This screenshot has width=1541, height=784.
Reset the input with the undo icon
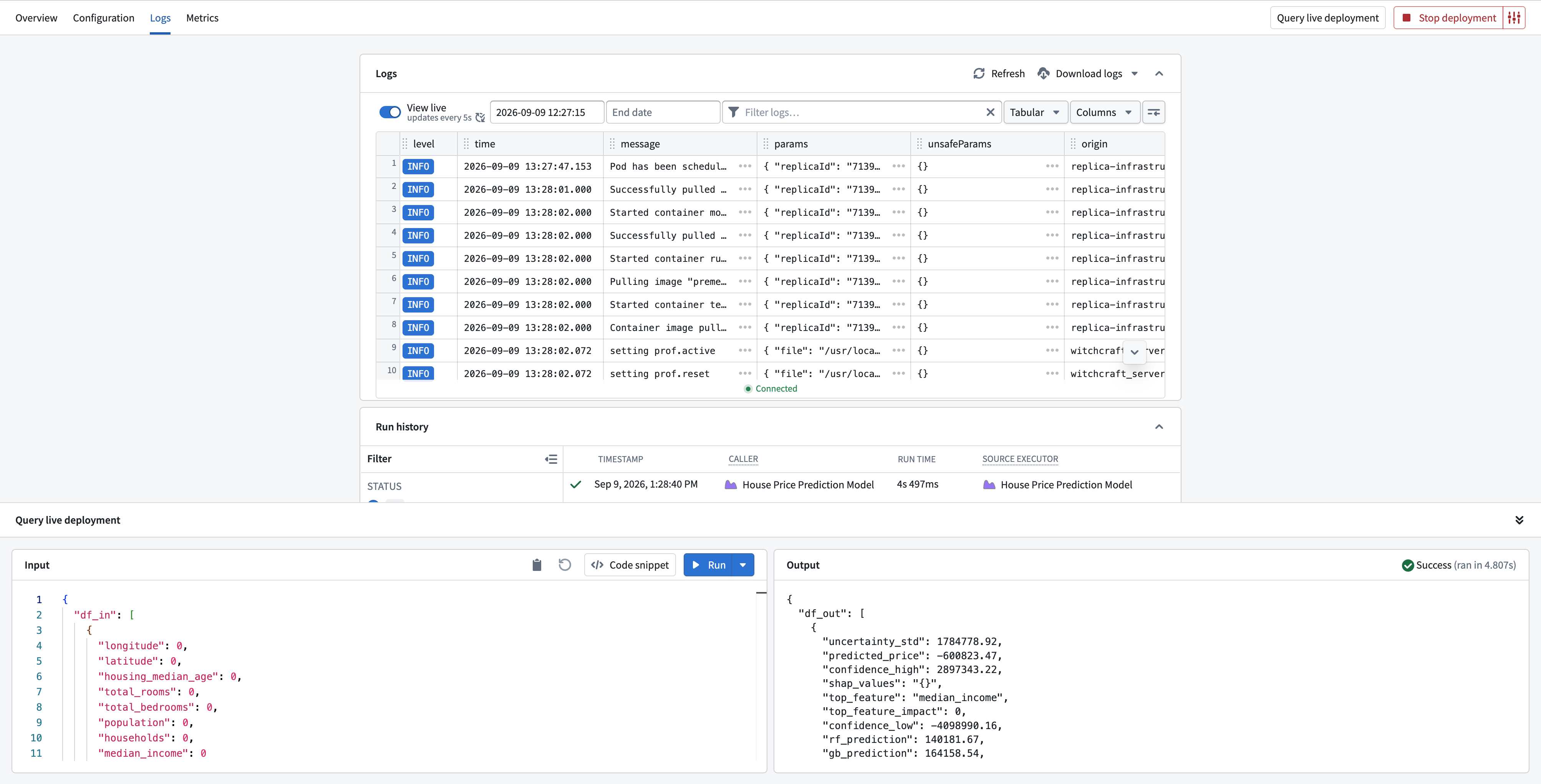coord(564,565)
